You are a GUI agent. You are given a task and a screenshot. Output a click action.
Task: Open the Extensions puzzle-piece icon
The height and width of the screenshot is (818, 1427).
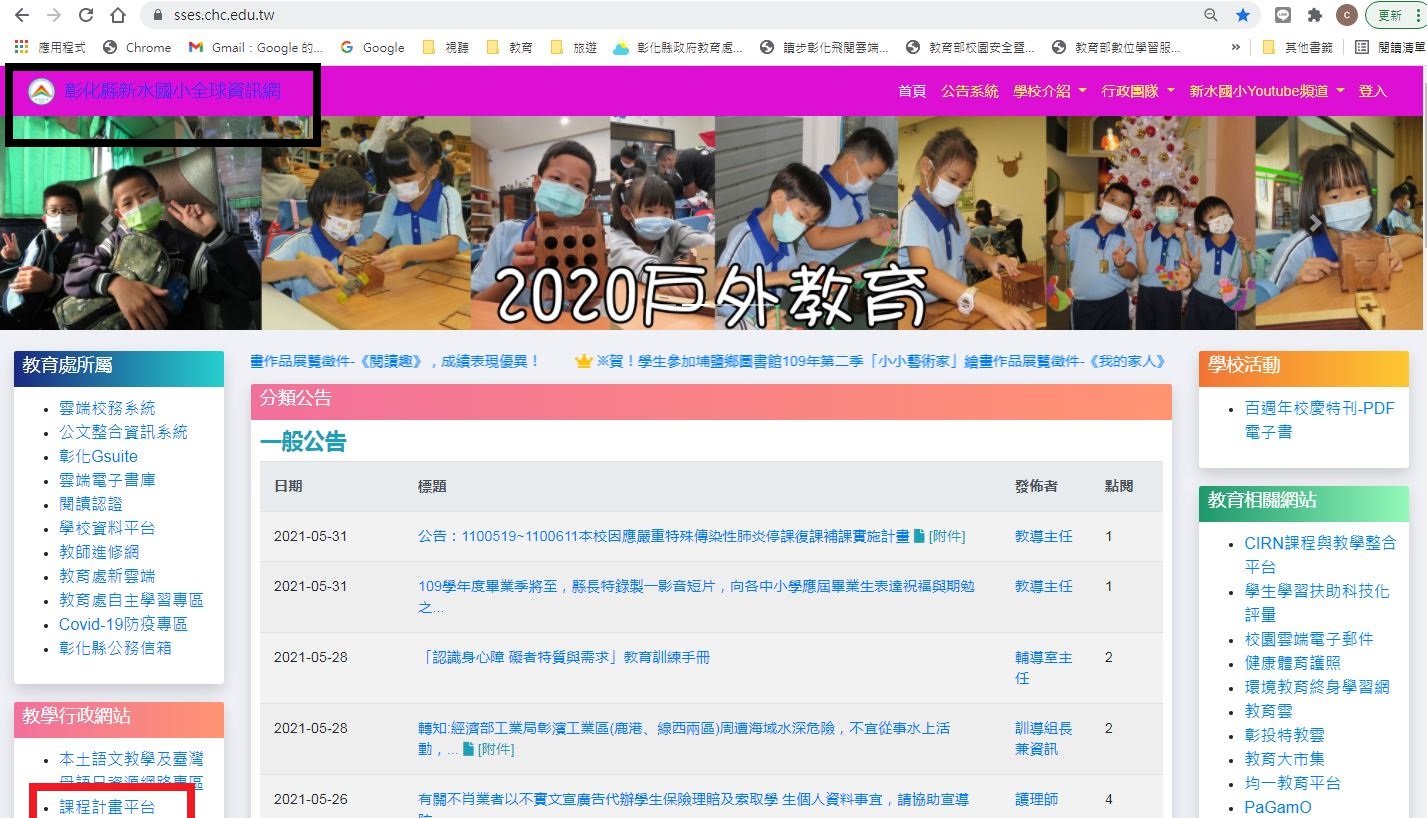tap(1315, 15)
